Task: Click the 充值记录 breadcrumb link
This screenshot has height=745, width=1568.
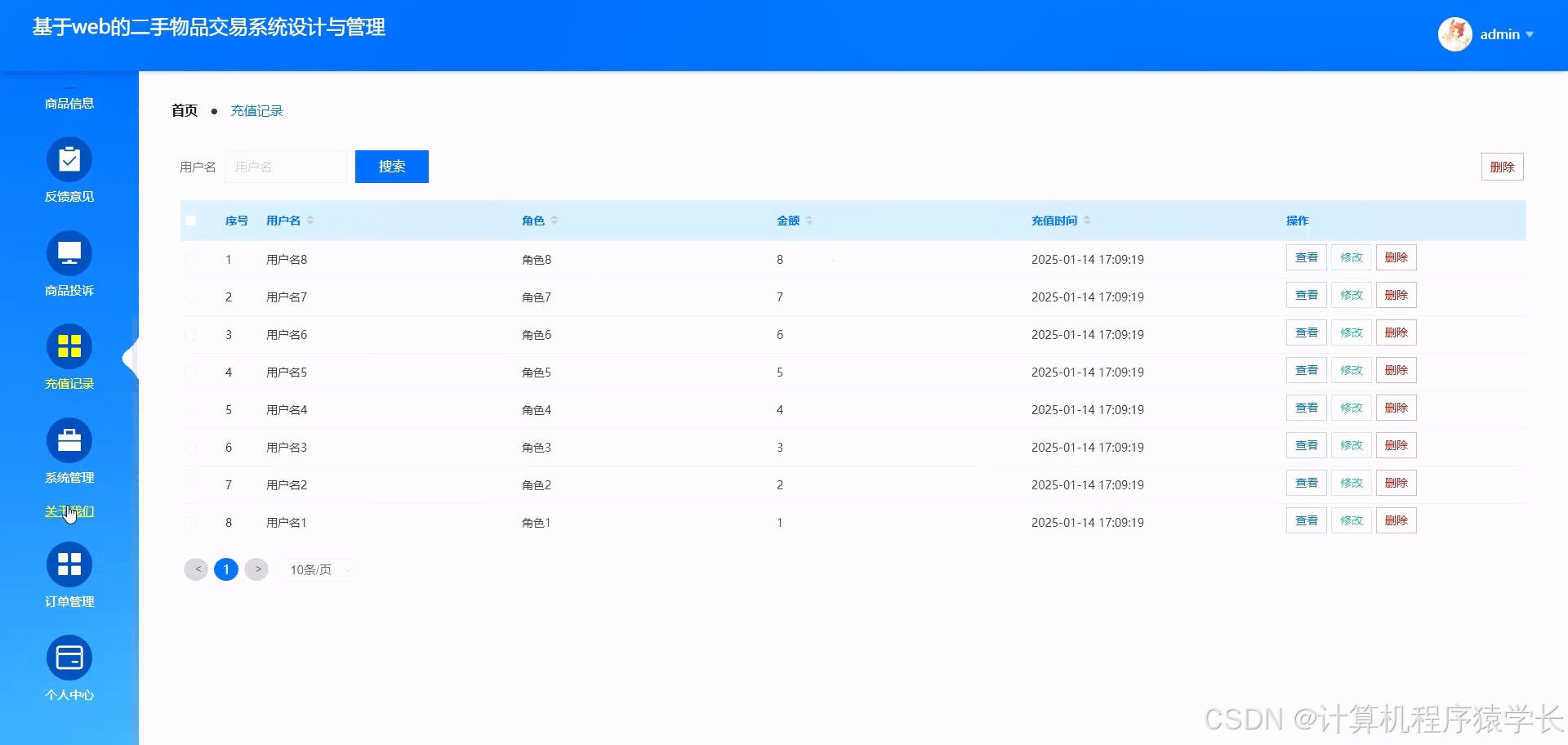Action: click(x=256, y=110)
